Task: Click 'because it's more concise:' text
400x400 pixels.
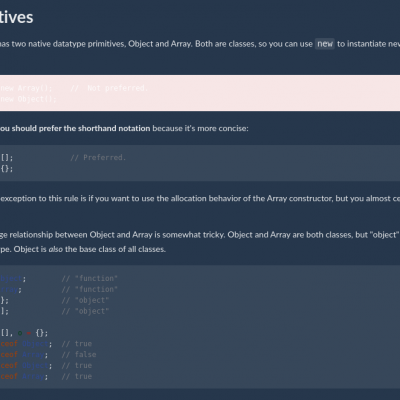Action: pos(200,128)
